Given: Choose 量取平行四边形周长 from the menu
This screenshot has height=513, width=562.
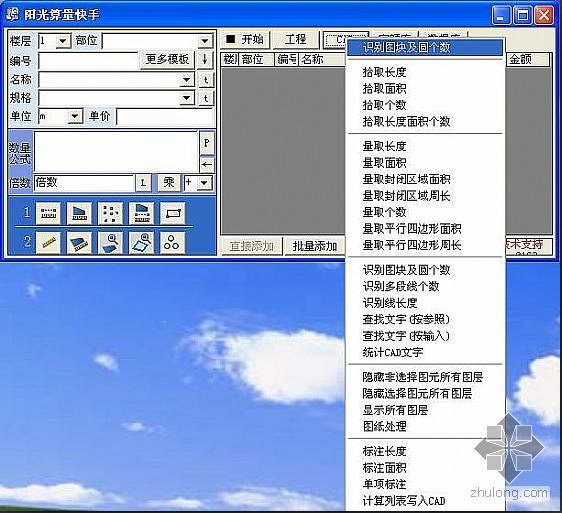Looking at the screenshot, I should point(425,245).
